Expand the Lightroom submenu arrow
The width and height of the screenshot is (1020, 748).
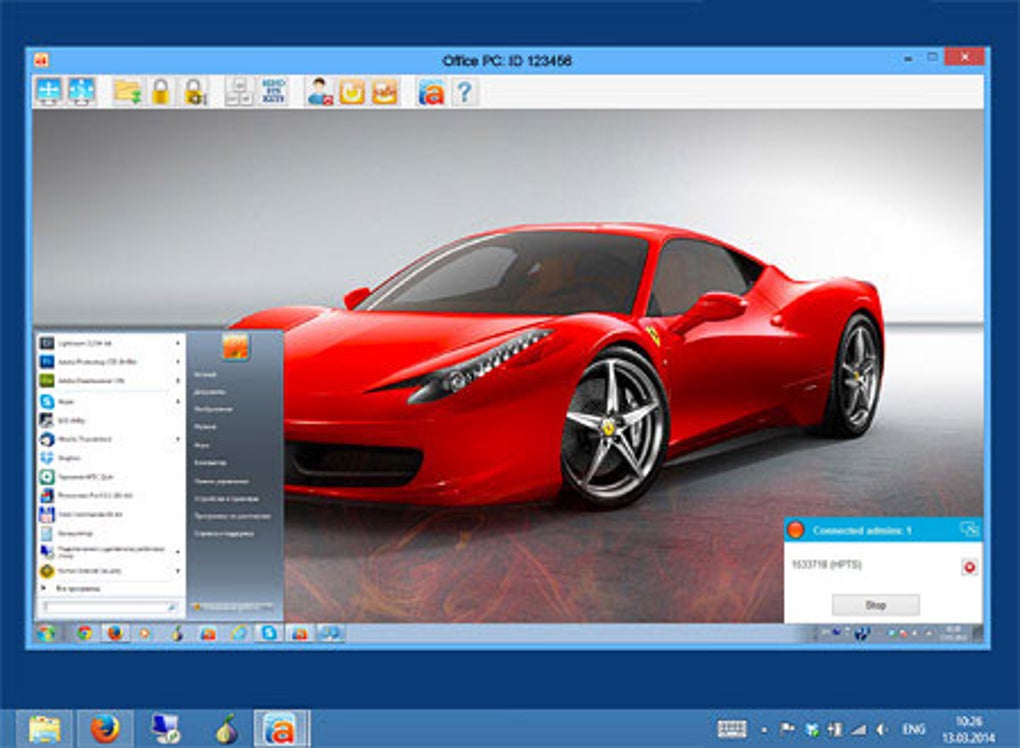[x=178, y=343]
